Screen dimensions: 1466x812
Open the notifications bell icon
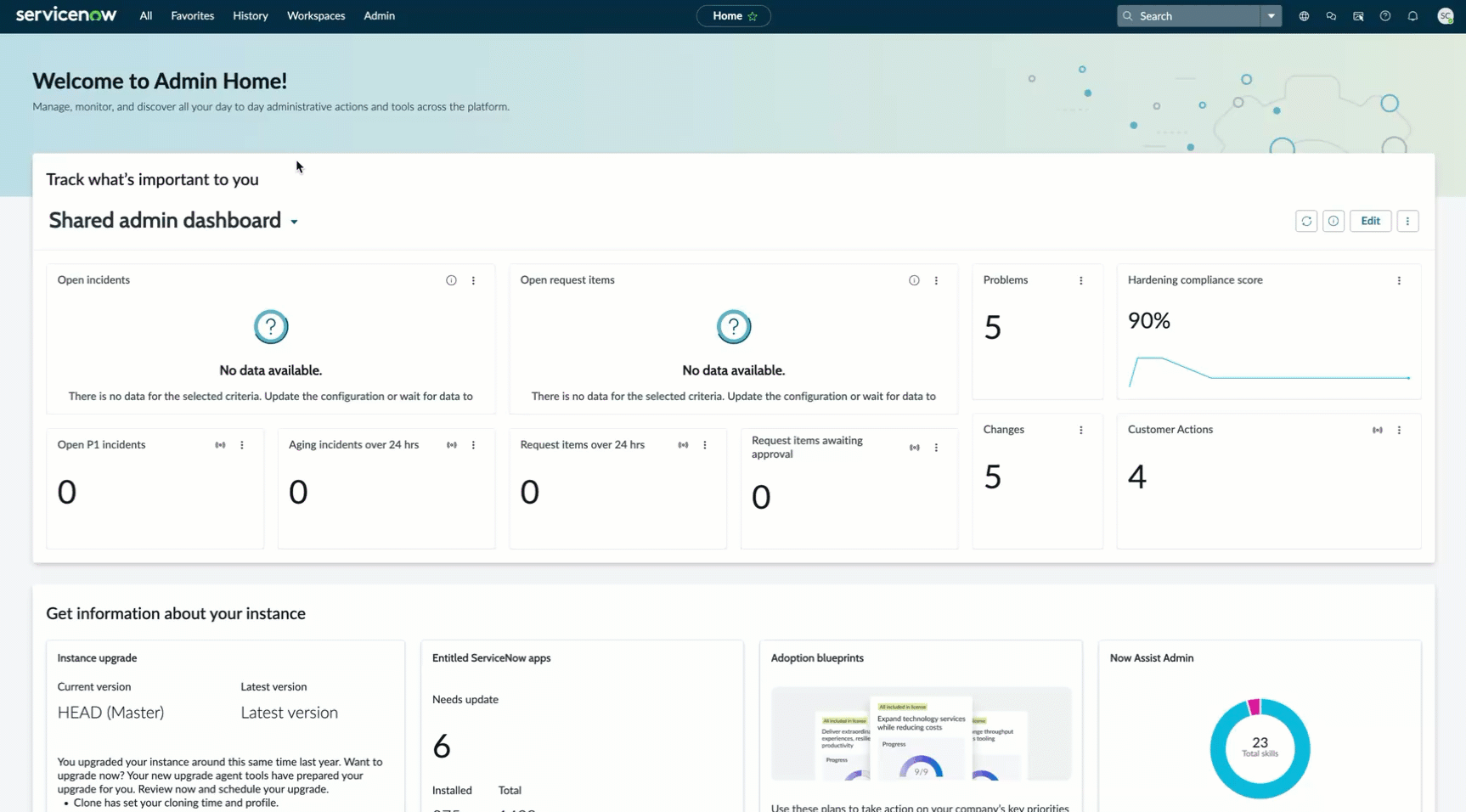click(1412, 16)
